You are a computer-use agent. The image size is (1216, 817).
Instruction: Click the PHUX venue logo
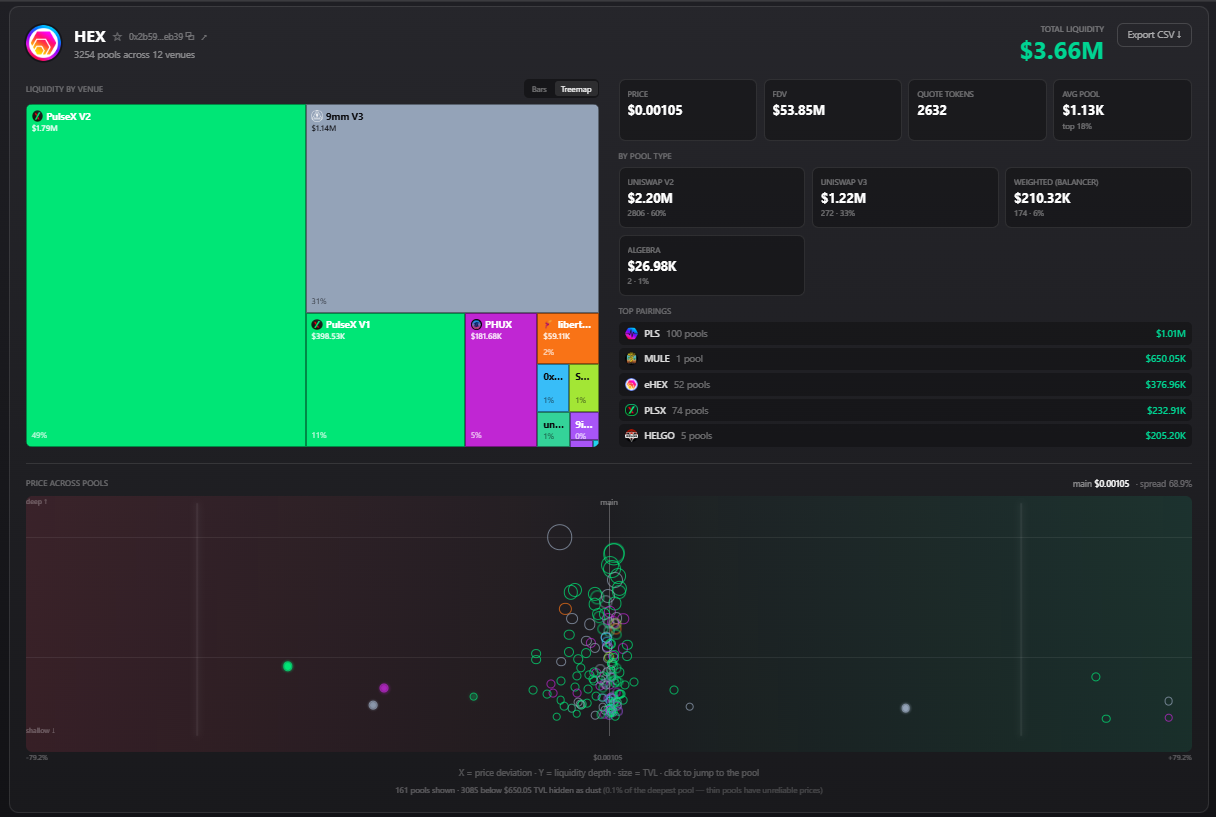[x=476, y=324]
